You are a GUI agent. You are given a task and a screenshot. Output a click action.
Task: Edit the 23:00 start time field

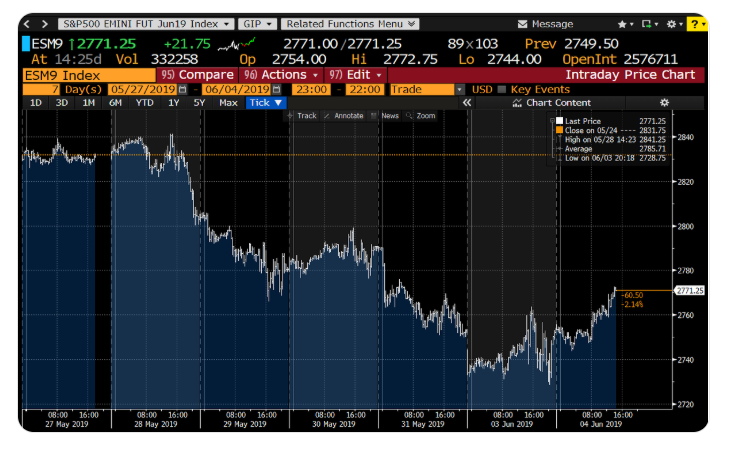[x=311, y=90]
